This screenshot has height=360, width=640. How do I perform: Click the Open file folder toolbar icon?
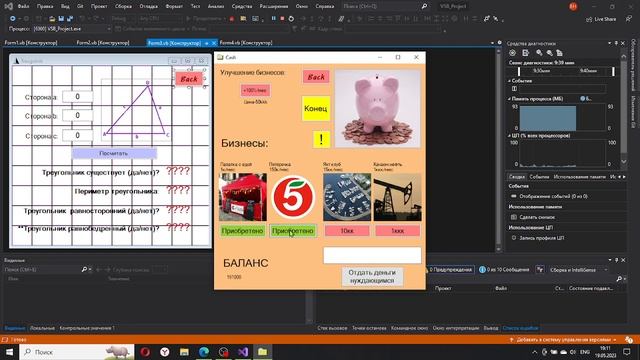point(52,19)
